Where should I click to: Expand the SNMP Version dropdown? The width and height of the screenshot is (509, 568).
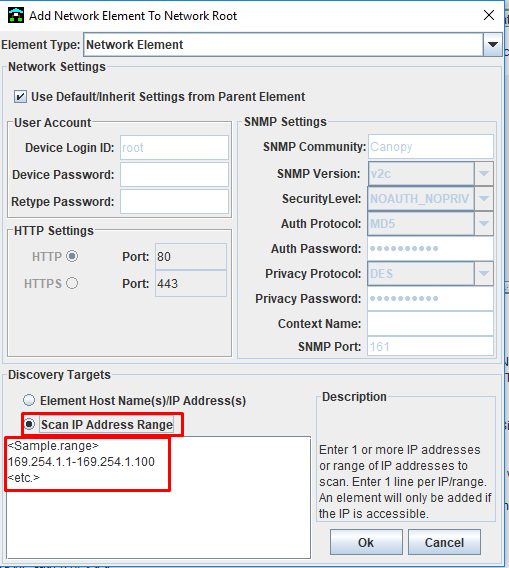click(484, 174)
